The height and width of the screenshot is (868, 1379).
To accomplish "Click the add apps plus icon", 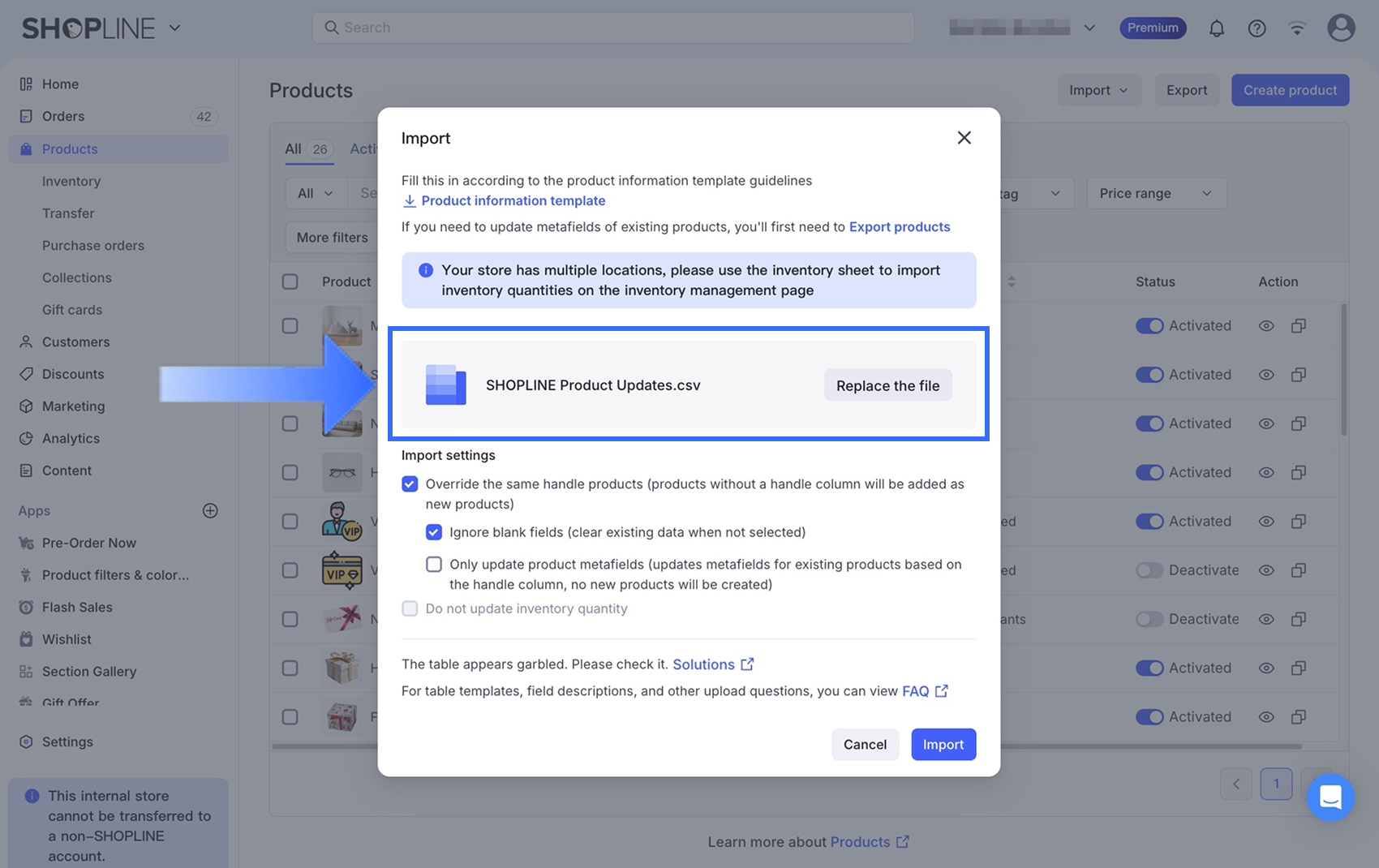I will (x=210, y=510).
